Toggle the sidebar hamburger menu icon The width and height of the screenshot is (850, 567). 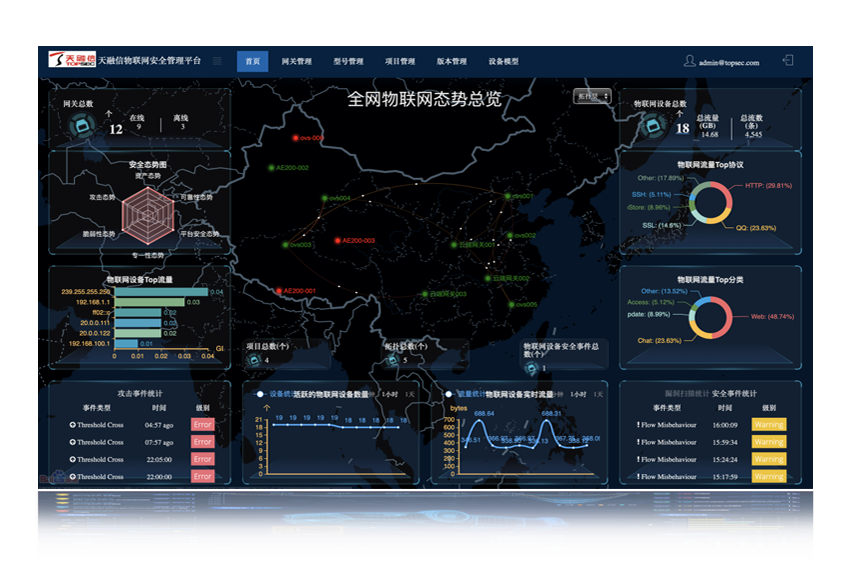point(217,61)
